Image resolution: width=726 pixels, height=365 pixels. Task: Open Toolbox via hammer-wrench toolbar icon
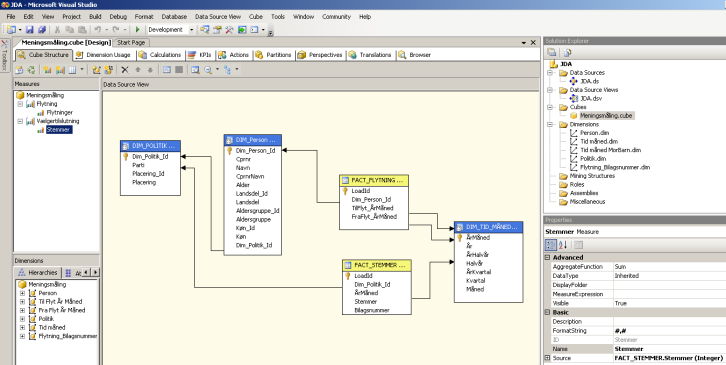point(229,30)
